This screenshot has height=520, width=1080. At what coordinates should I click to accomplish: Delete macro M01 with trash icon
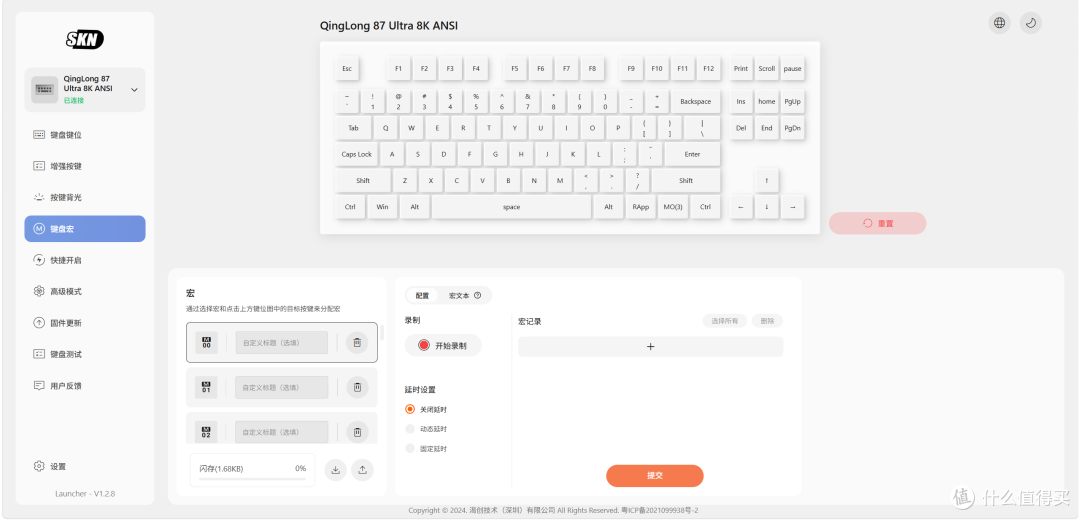click(357, 387)
